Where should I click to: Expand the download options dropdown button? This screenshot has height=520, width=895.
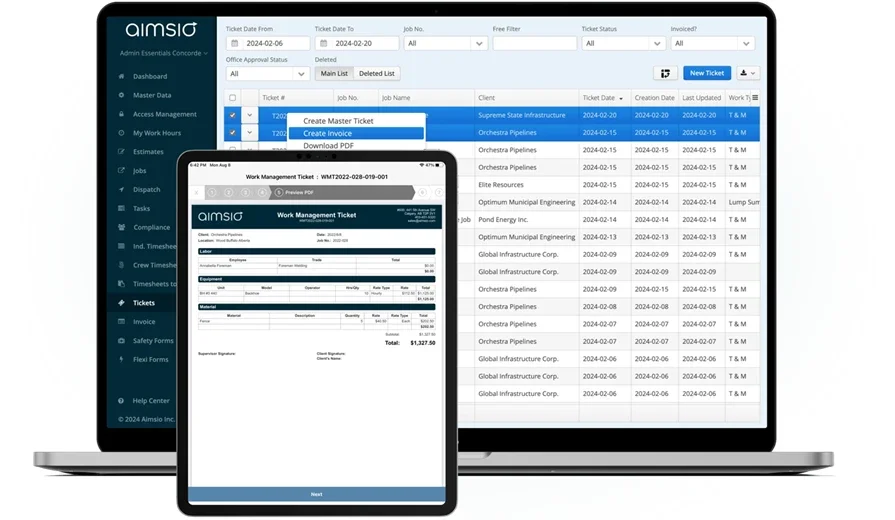pos(747,73)
